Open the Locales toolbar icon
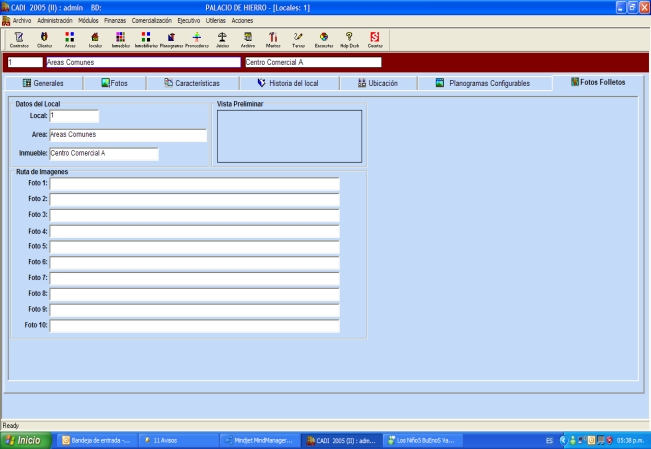 [x=95, y=39]
